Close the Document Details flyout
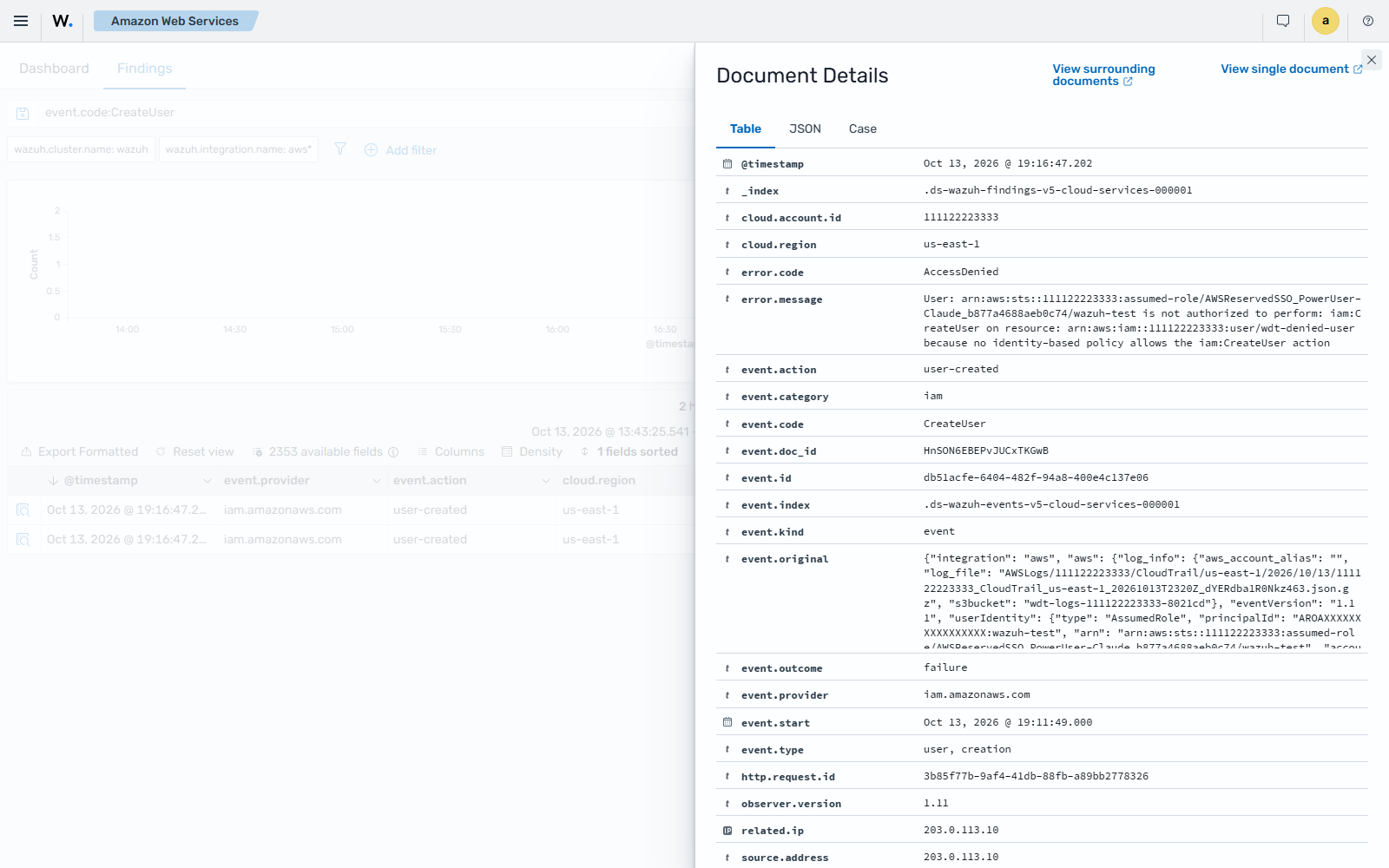 (1372, 60)
